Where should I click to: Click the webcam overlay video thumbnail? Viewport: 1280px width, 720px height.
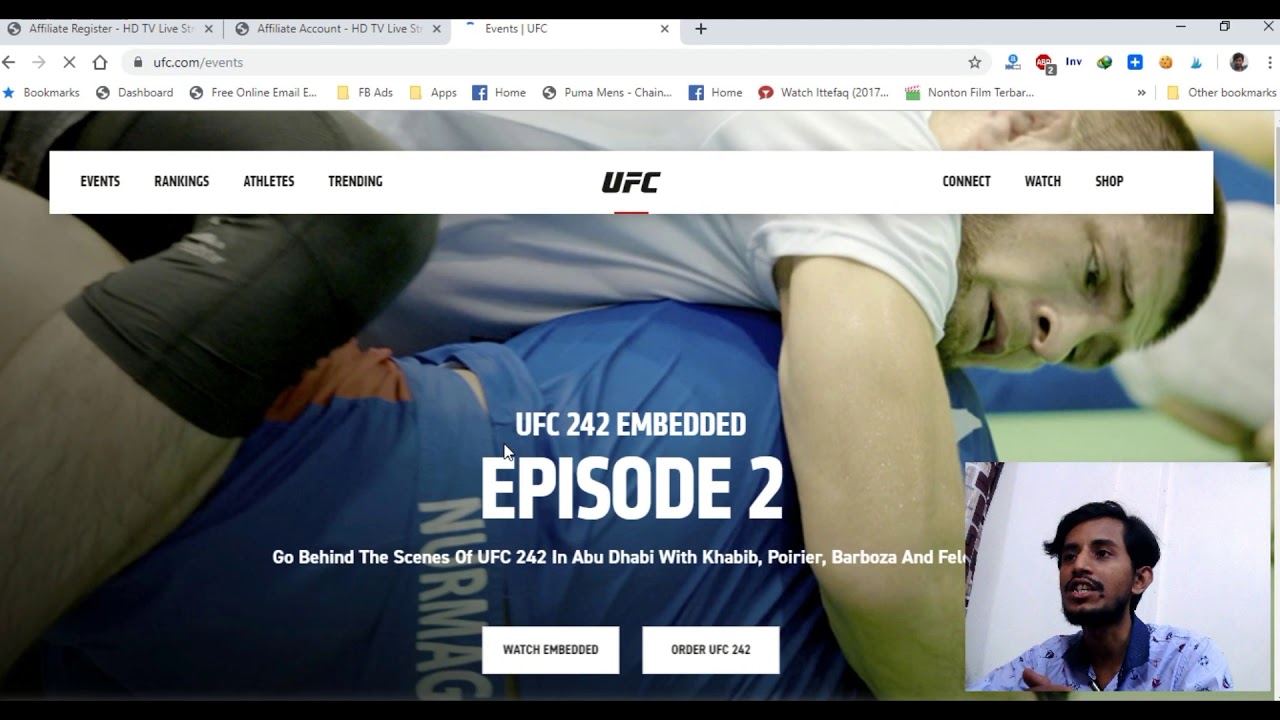[1117, 576]
